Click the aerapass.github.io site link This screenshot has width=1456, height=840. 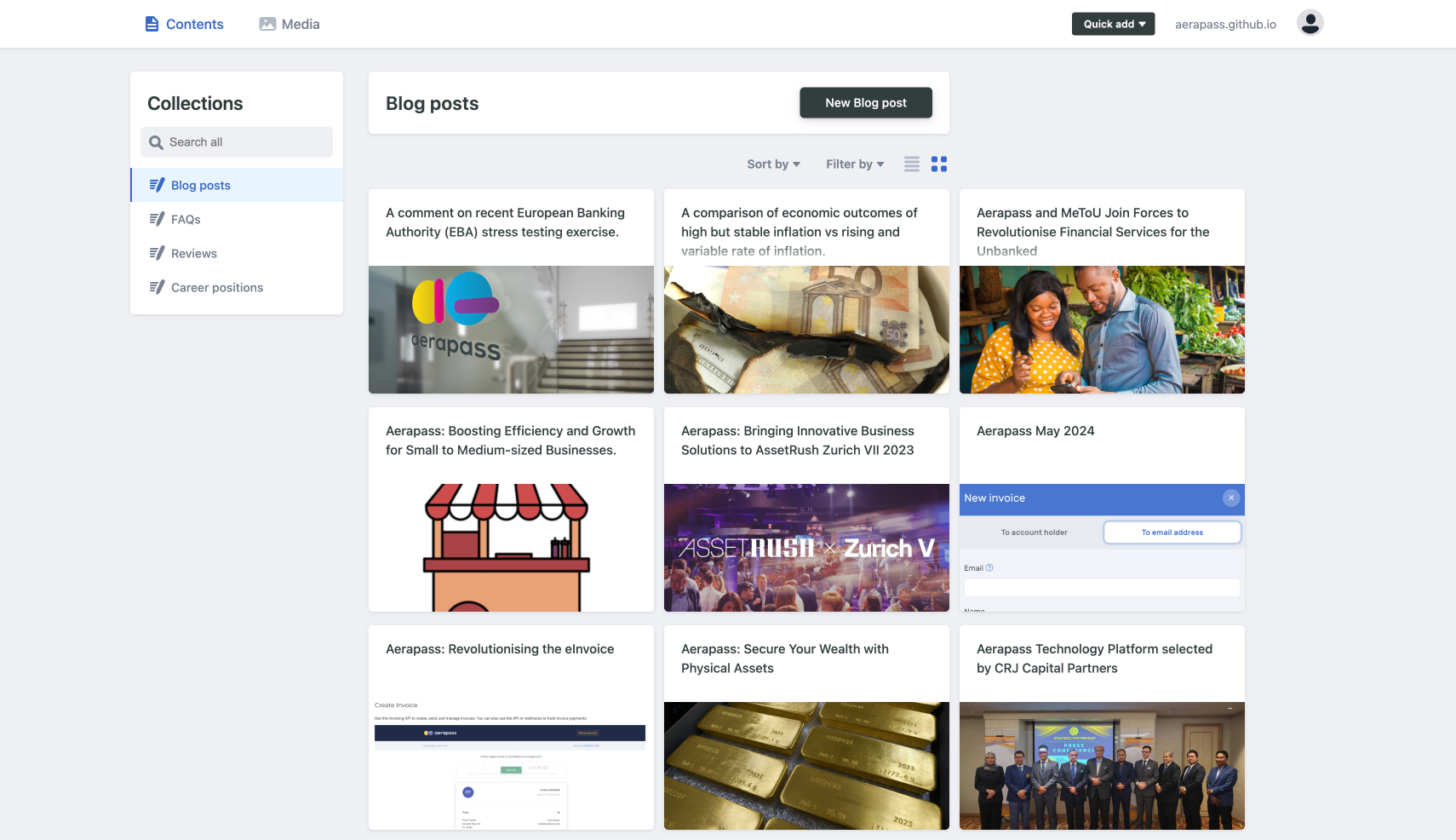coord(1225,24)
